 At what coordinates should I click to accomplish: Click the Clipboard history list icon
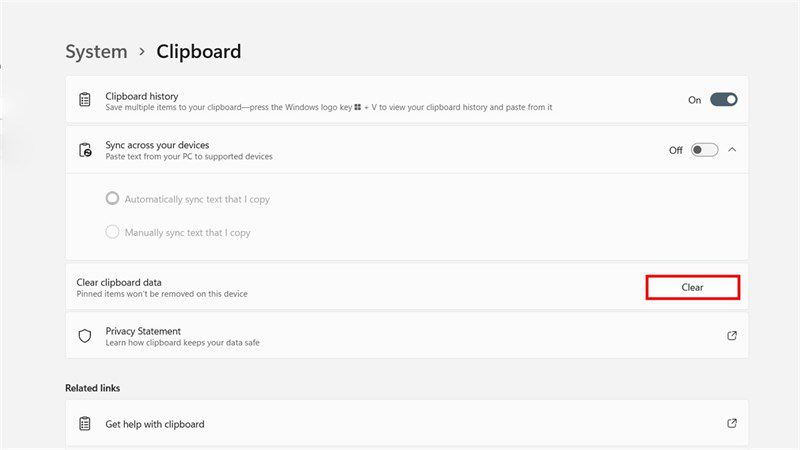point(85,99)
